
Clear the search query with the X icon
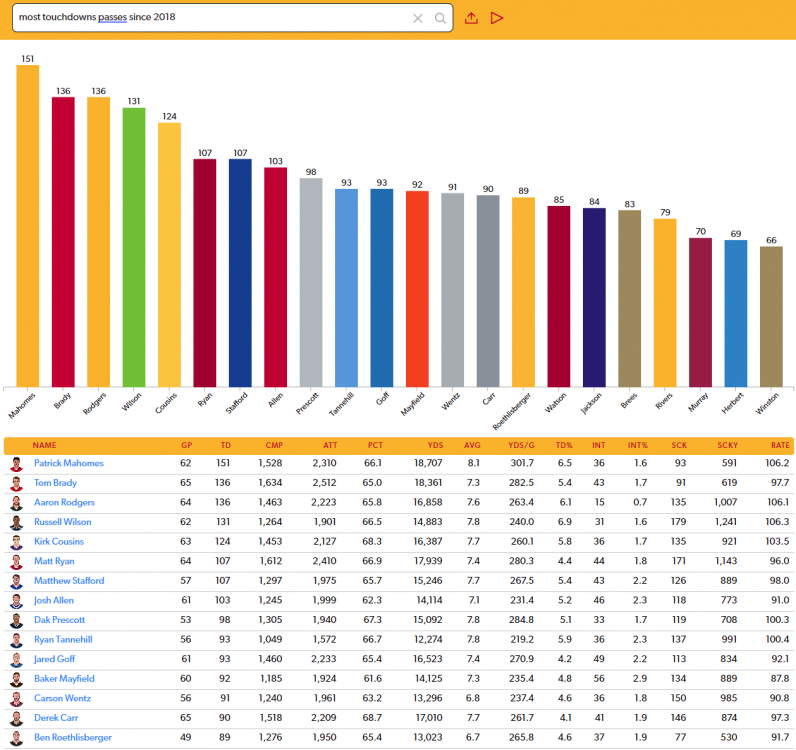coord(418,18)
